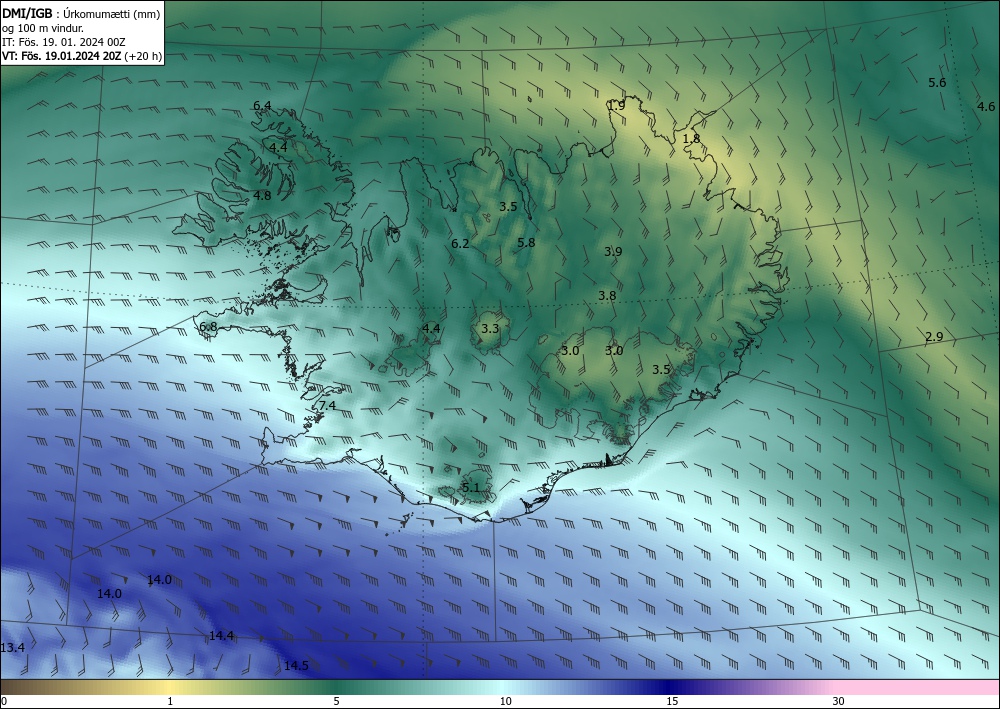The height and width of the screenshot is (709, 1000).
Task: Click the 4.6 value label
Action: [x=986, y=106]
